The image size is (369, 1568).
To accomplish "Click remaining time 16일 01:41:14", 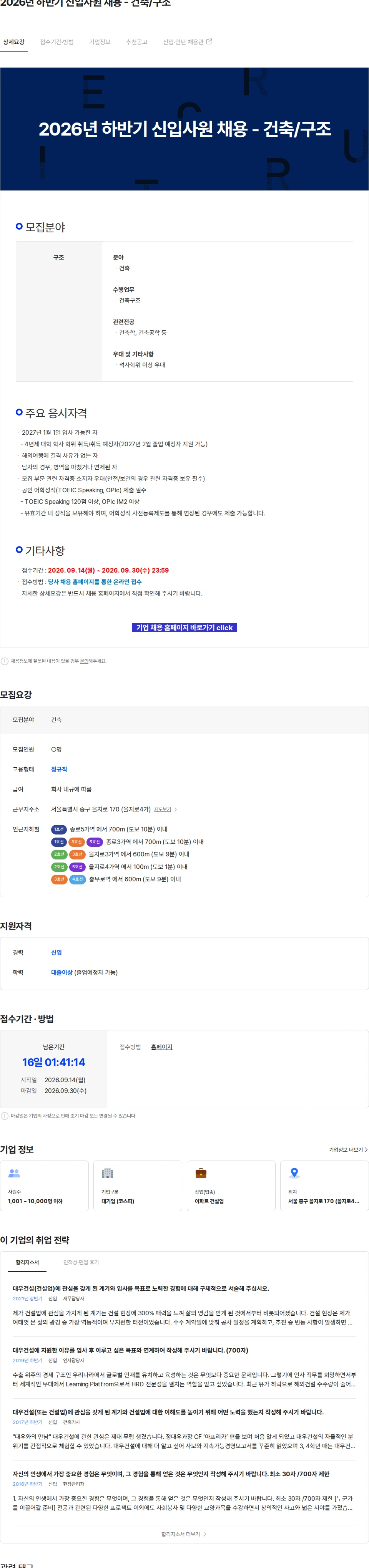I will click(x=53, y=1062).
